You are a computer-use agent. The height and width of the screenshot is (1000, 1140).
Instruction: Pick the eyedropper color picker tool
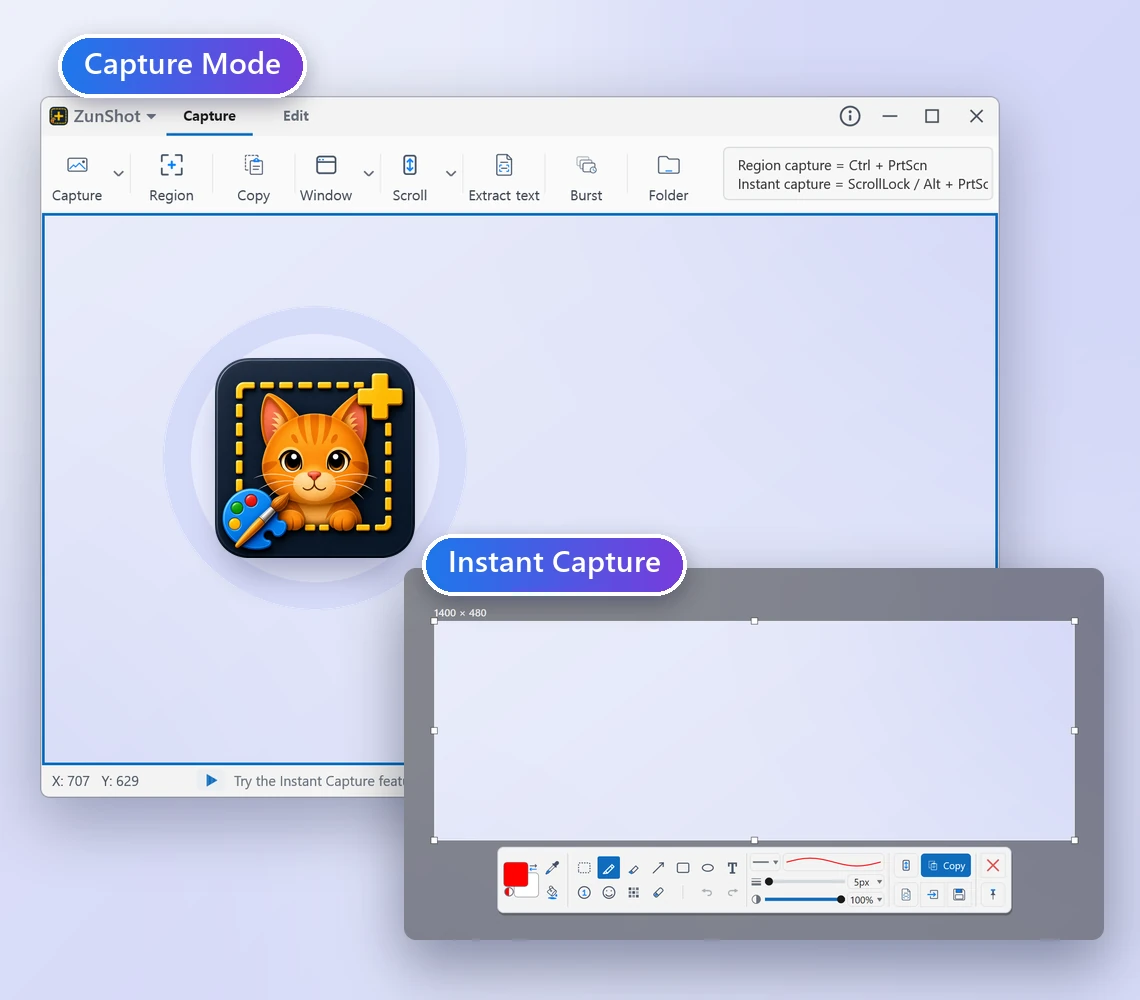coord(553,867)
